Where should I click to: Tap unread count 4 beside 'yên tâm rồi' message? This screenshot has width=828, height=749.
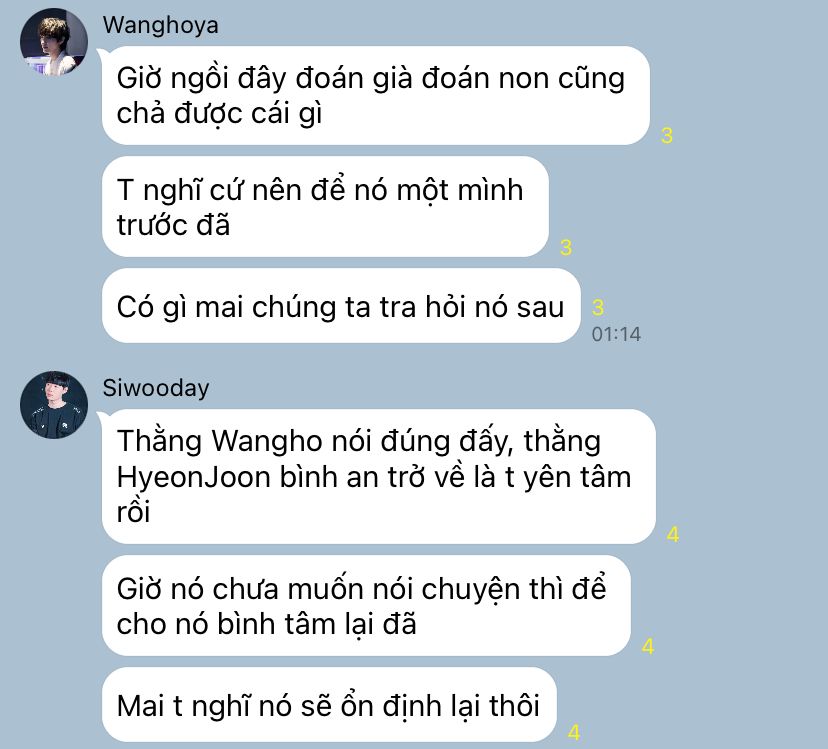click(673, 535)
